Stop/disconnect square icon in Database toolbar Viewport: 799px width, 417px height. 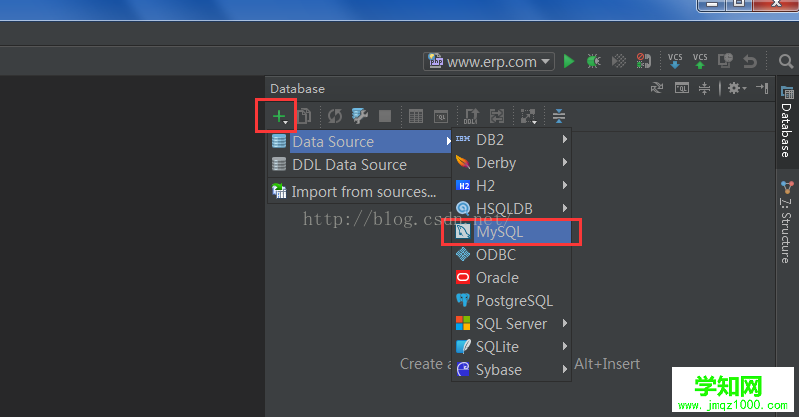pos(385,116)
